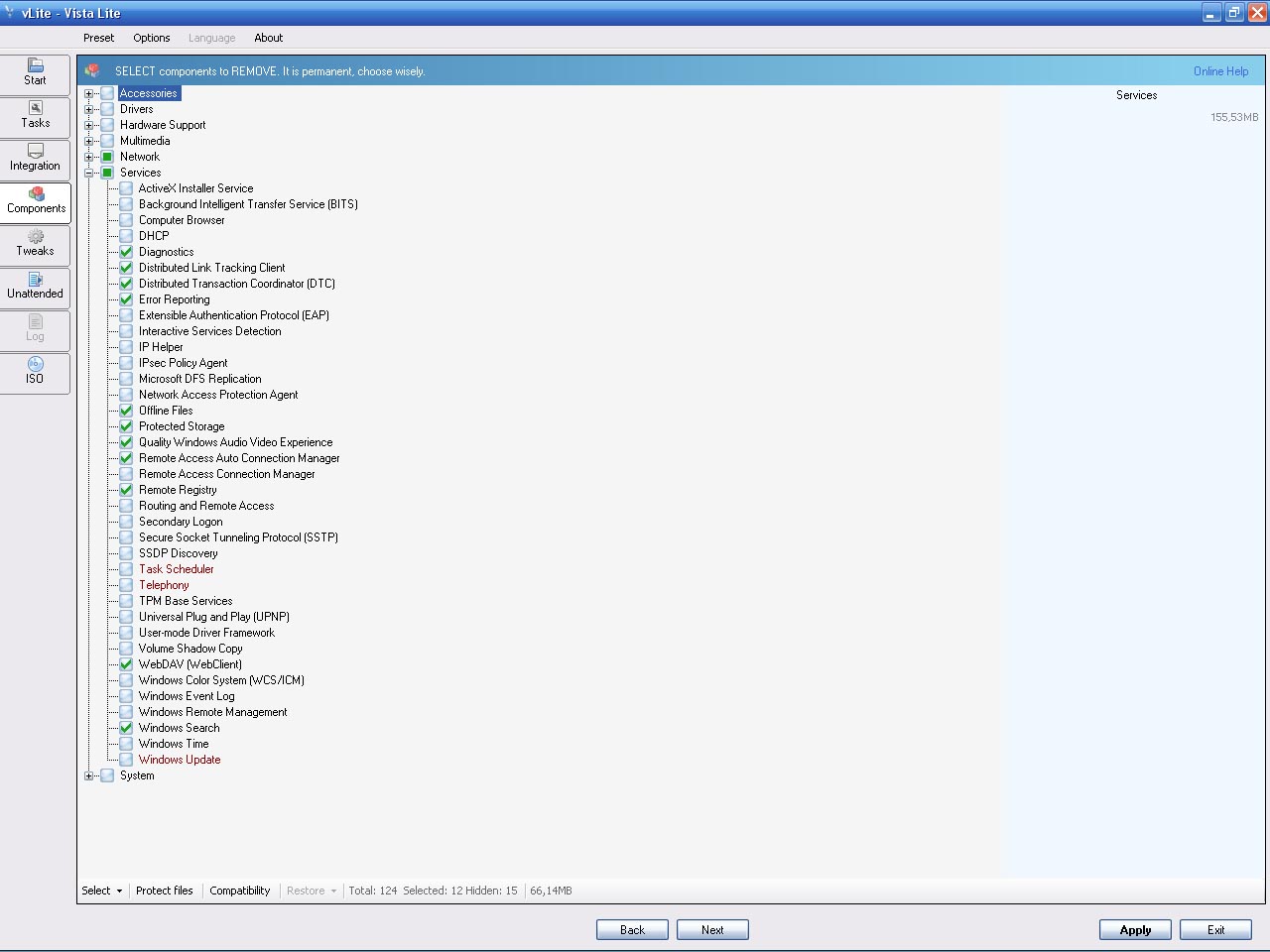
Task: Select Windows Remote Management row
Action: (x=213, y=712)
